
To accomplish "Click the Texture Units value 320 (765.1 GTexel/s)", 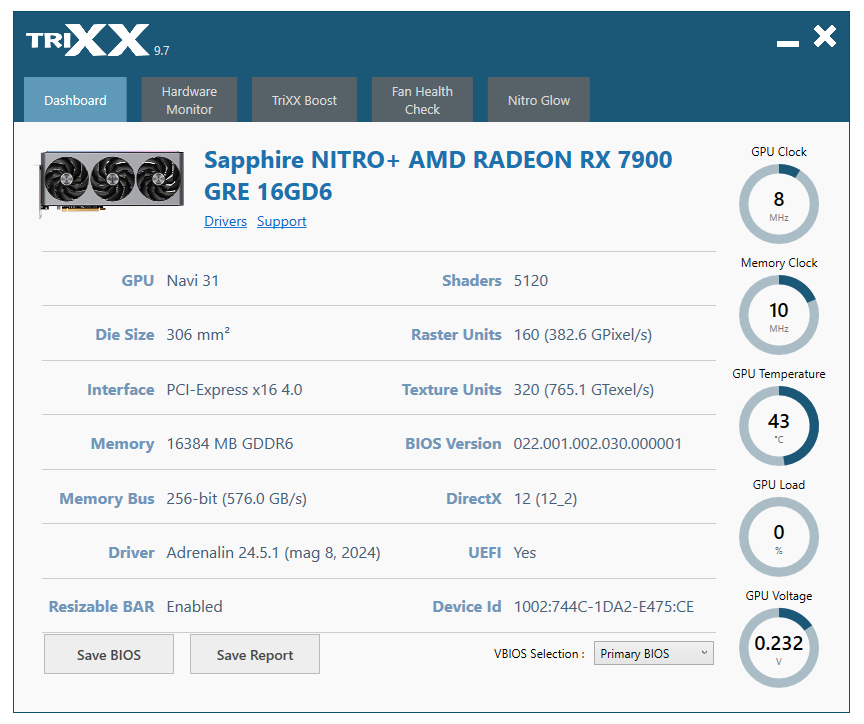I will coord(584,390).
